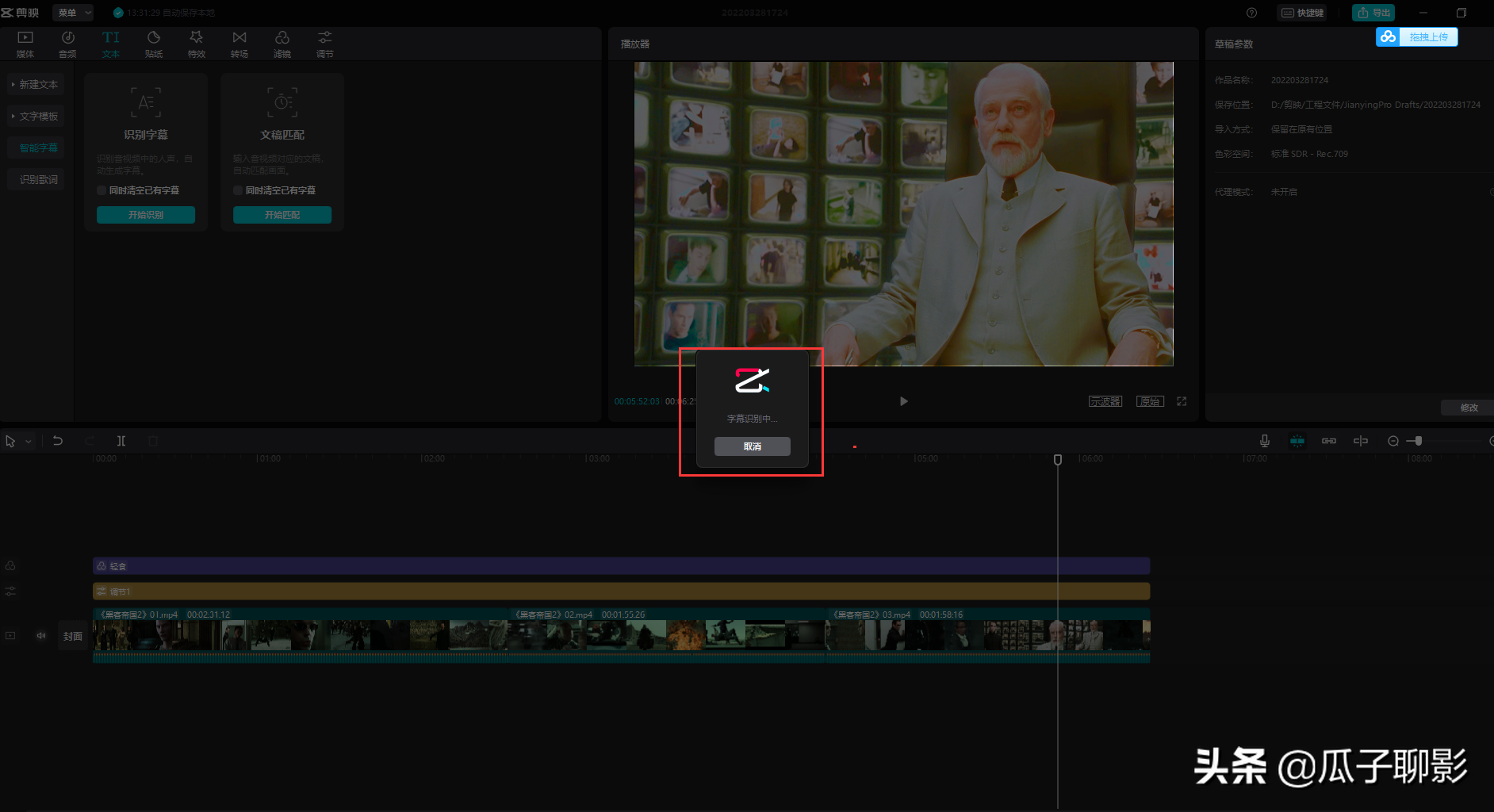This screenshot has height=812, width=1494.
Task: Zoom out the timeline
Action: 1393,441
